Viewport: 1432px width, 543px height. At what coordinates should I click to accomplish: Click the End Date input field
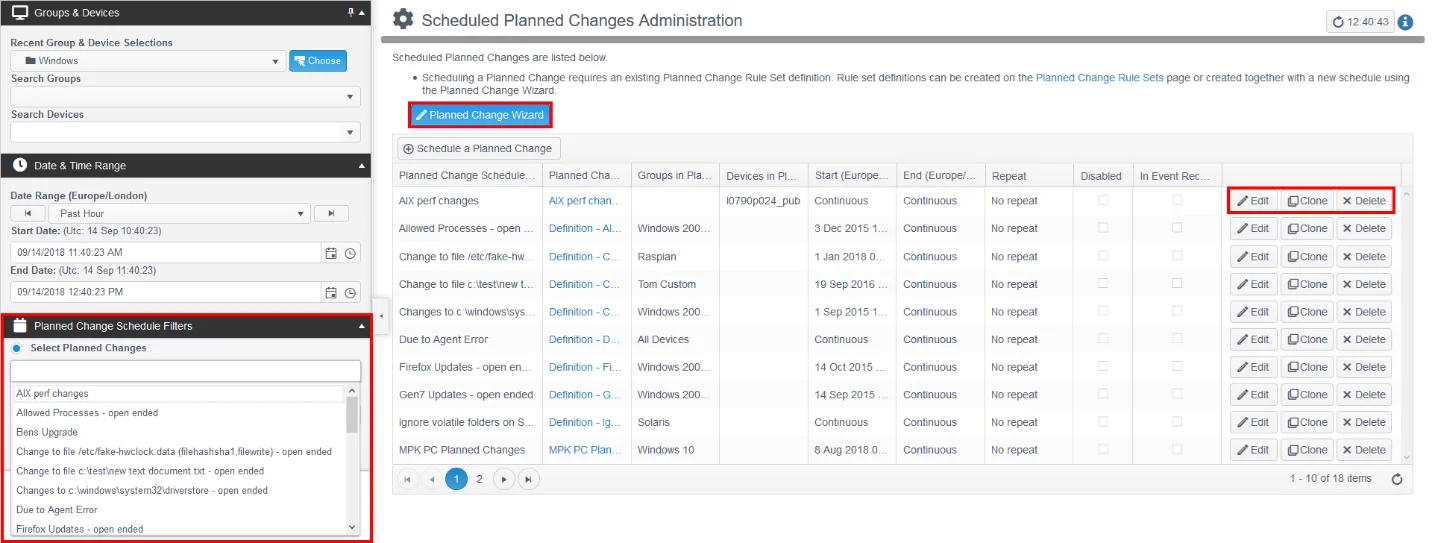click(x=167, y=293)
